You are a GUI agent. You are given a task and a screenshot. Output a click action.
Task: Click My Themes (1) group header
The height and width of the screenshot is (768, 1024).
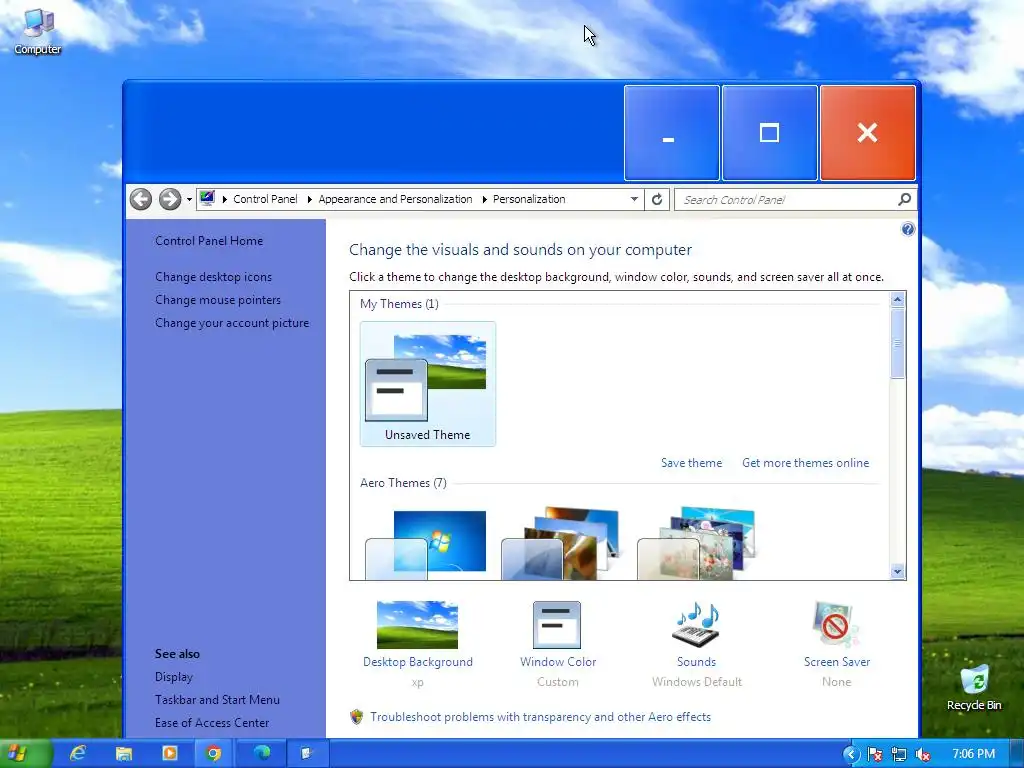coord(399,304)
